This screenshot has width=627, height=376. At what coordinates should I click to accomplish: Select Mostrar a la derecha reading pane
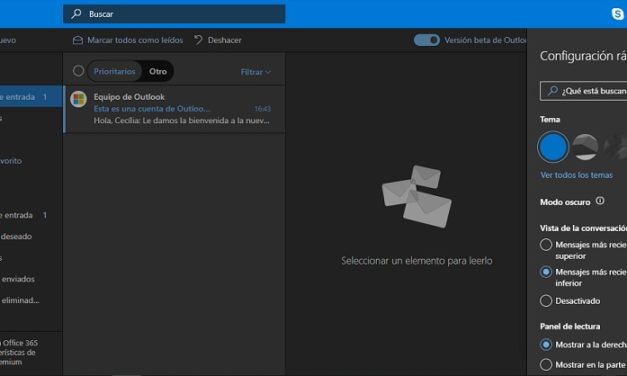pos(546,344)
